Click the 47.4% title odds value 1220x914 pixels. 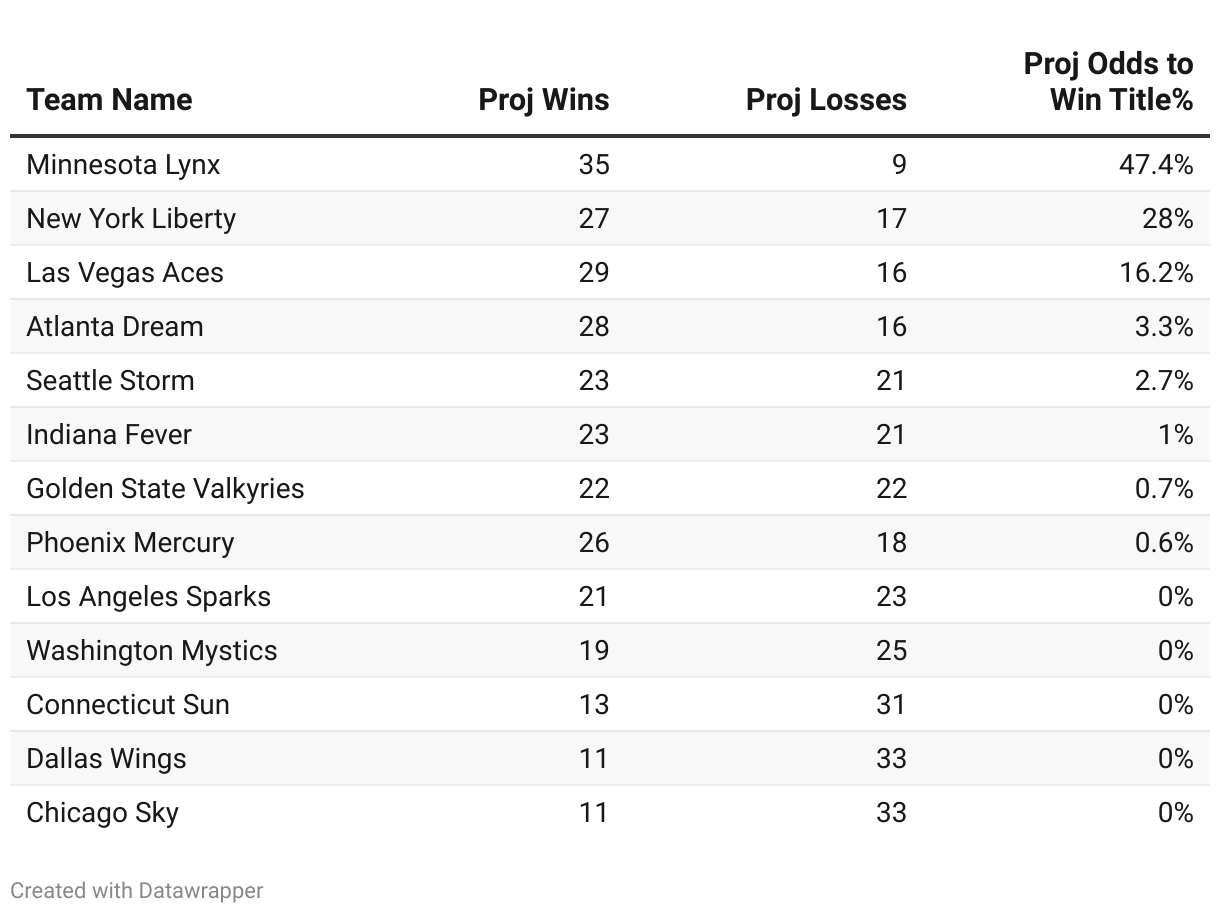(1155, 164)
